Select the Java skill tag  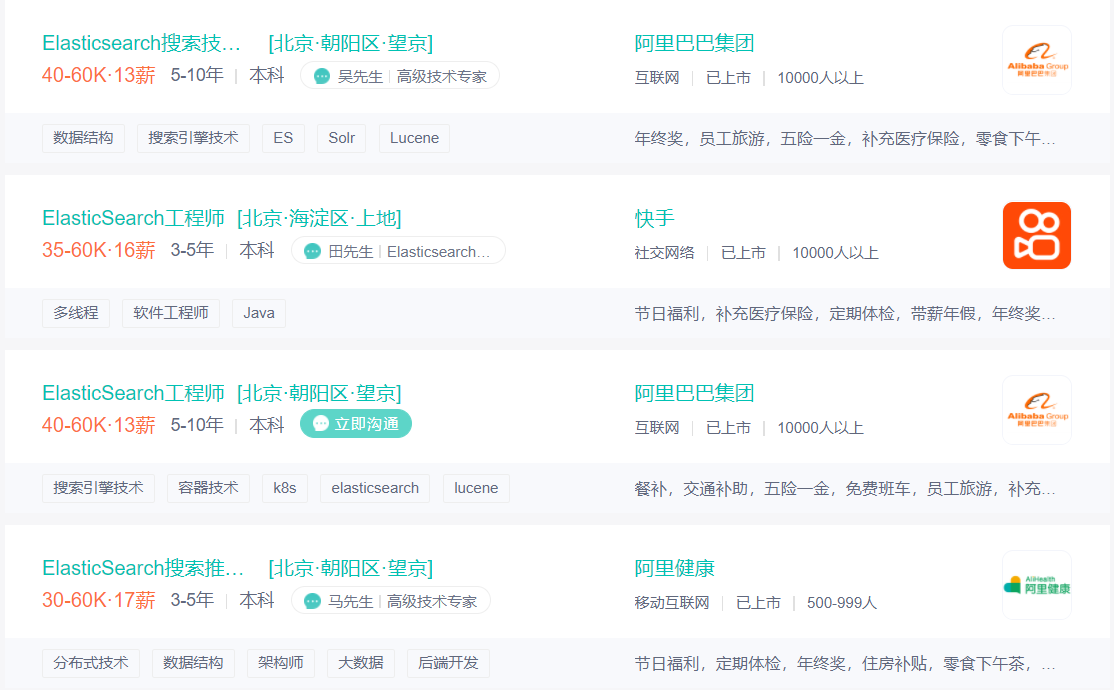pyautogui.click(x=259, y=313)
